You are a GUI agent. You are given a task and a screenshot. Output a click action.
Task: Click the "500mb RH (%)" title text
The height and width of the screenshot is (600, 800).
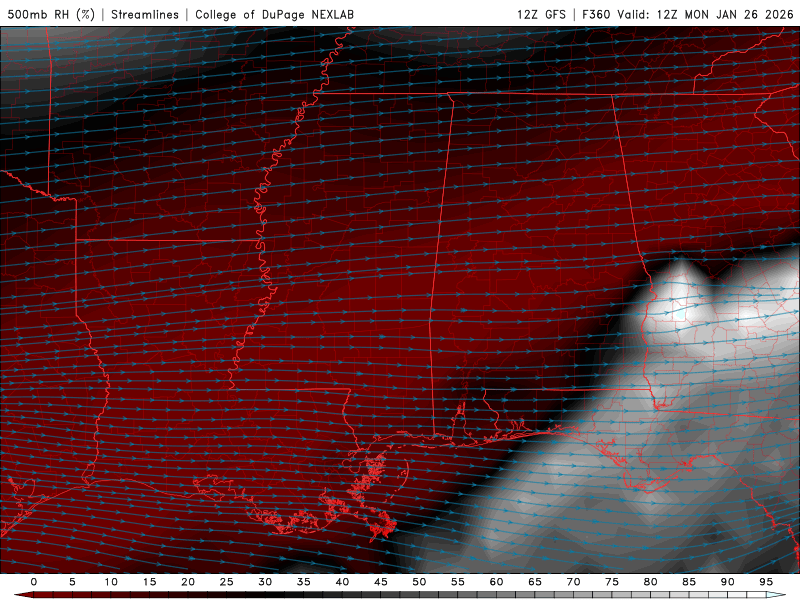(51, 14)
